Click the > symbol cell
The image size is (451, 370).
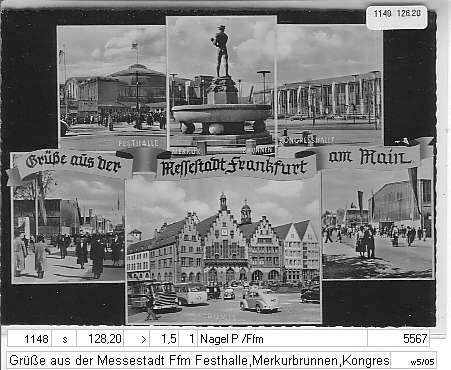click(x=137, y=339)
